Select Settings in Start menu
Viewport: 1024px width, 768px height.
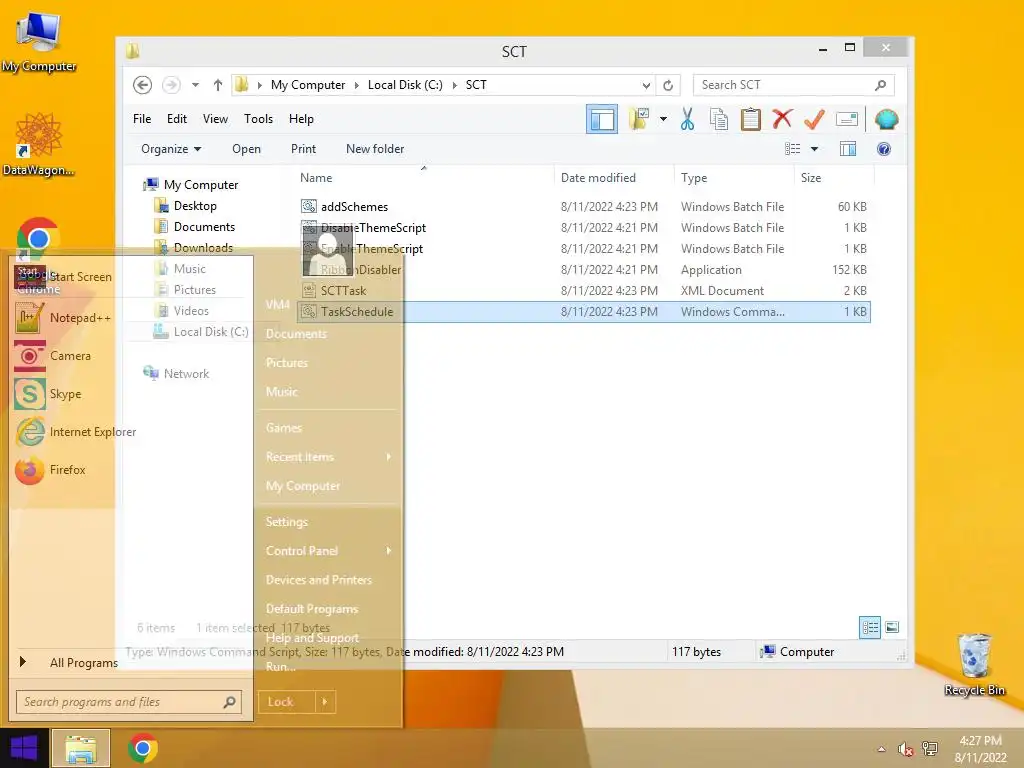coord(328,522)
